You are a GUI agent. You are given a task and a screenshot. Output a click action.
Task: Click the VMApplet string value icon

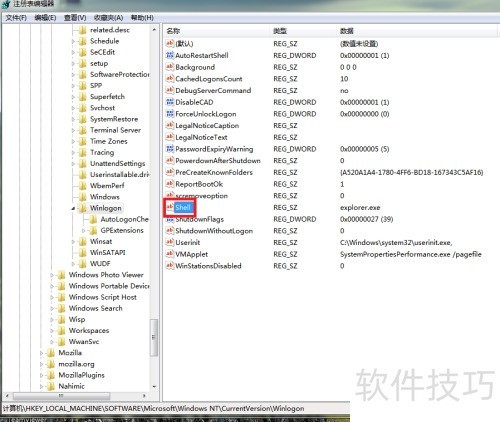pyautogui.click(x=170, y=254)
